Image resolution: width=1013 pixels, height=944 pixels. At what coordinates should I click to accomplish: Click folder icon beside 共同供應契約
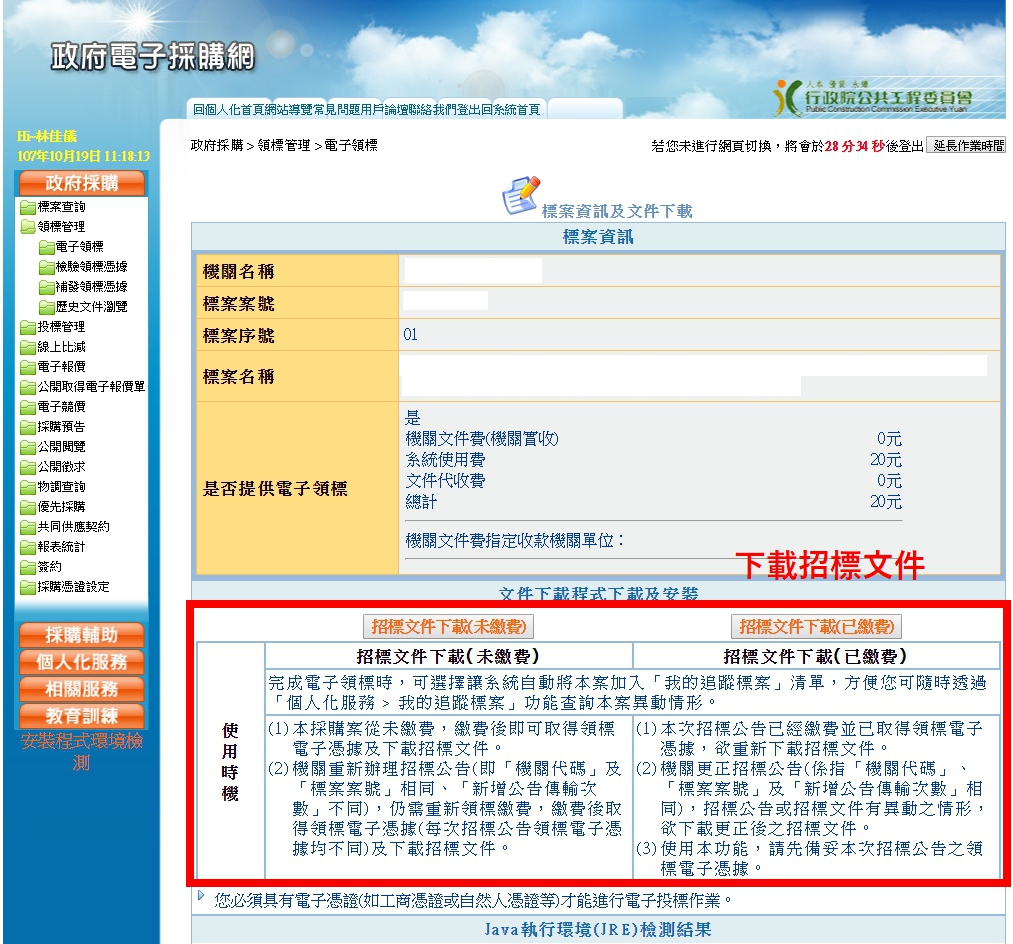[28, 527]
